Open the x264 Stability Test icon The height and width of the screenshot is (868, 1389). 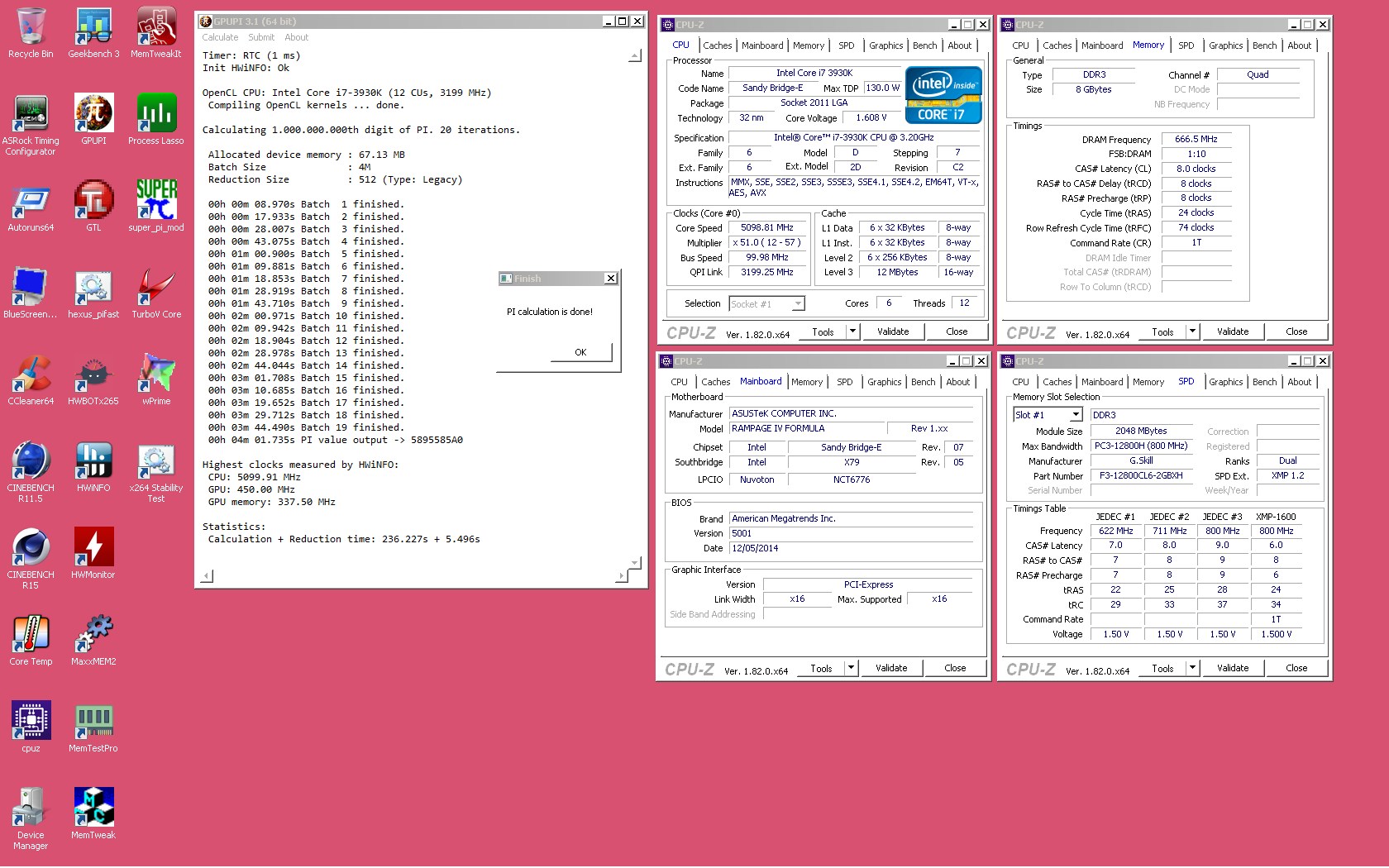point(156,472)
